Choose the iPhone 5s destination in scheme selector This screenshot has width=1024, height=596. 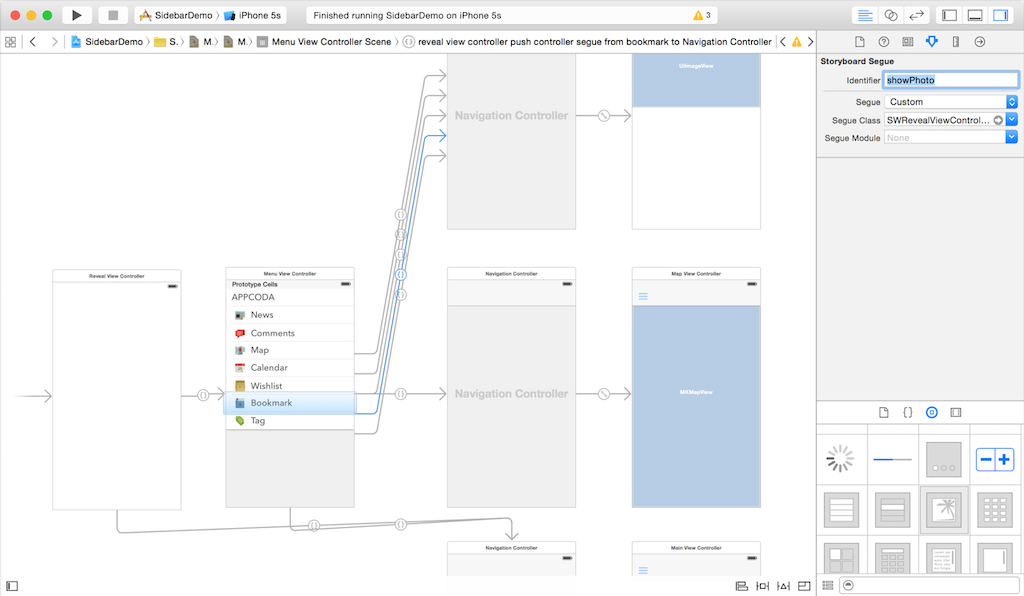point(261,16)
